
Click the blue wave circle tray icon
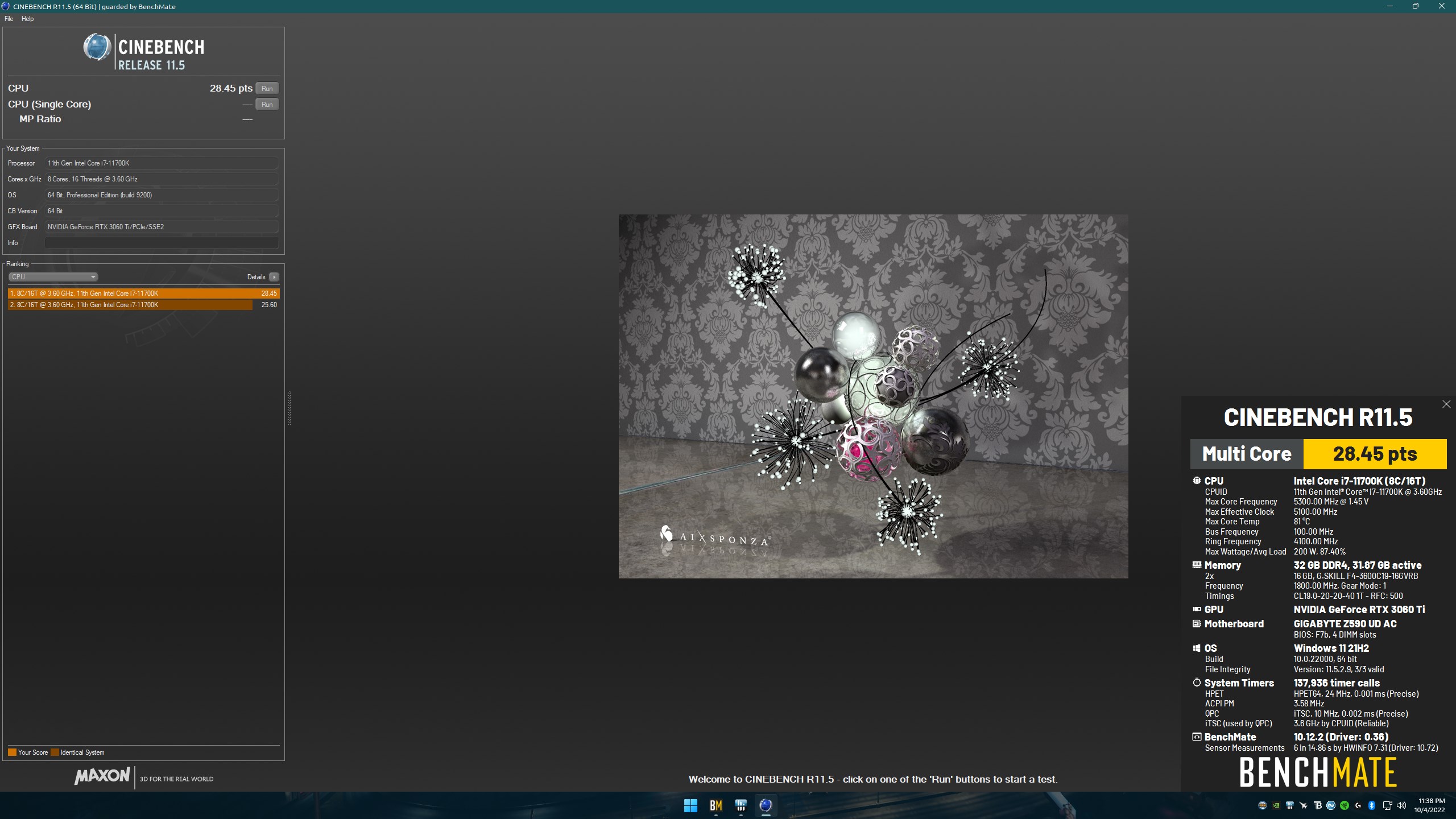coord(1331,805)
